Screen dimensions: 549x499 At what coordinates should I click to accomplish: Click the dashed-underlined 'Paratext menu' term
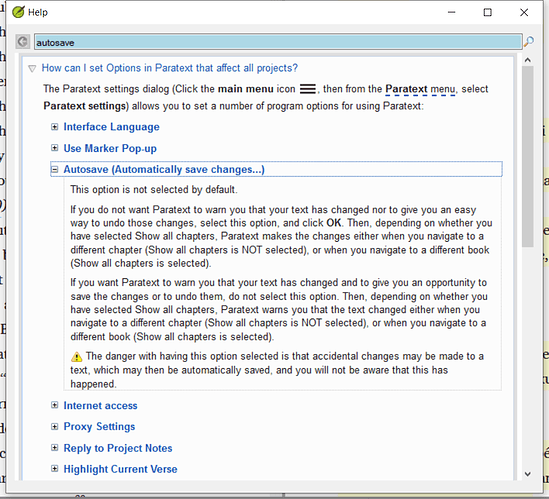coord(420,89)
